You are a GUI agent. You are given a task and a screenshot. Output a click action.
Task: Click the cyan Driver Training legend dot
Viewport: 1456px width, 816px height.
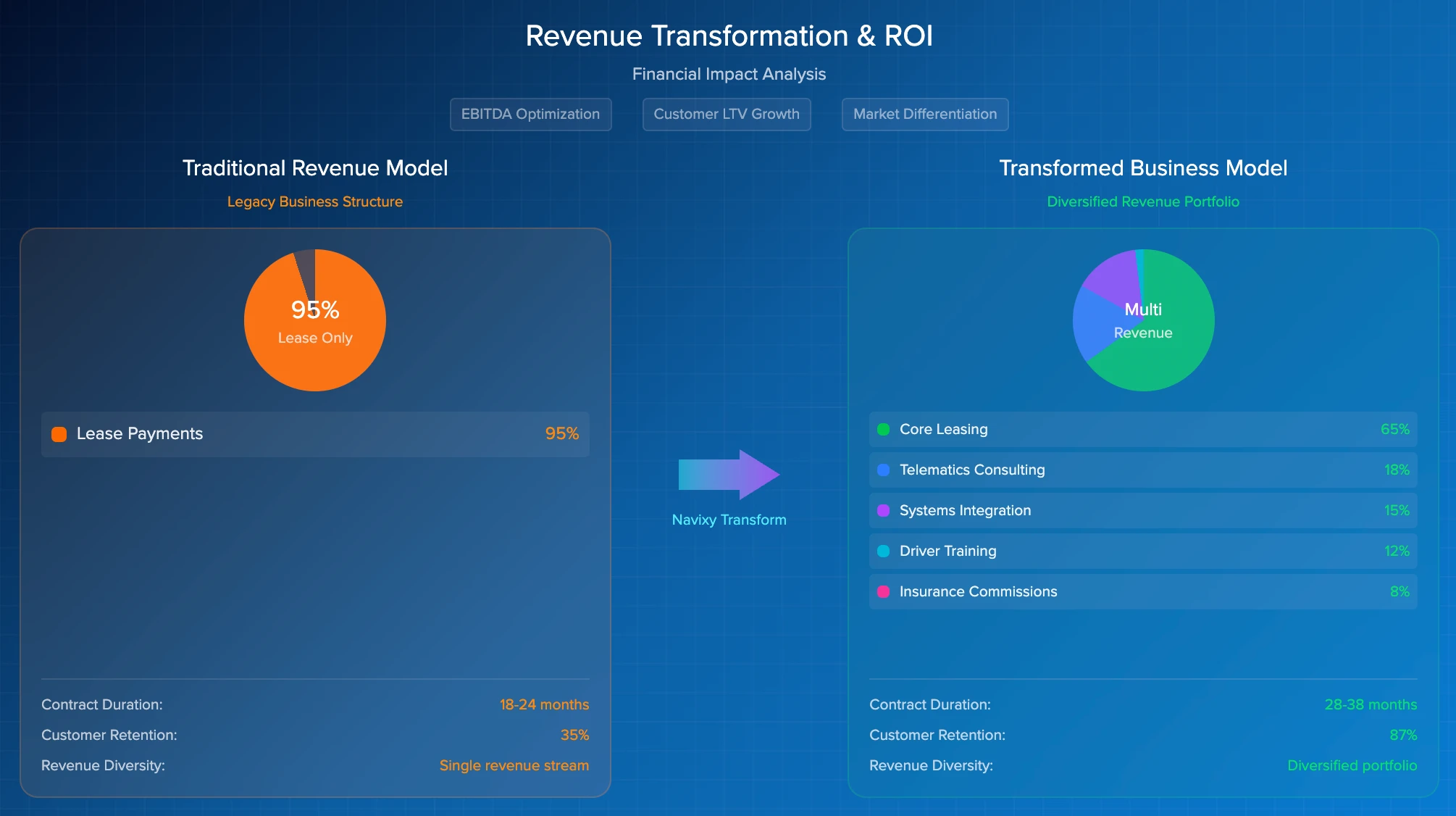pyautogui.click(x=883, y=551)
